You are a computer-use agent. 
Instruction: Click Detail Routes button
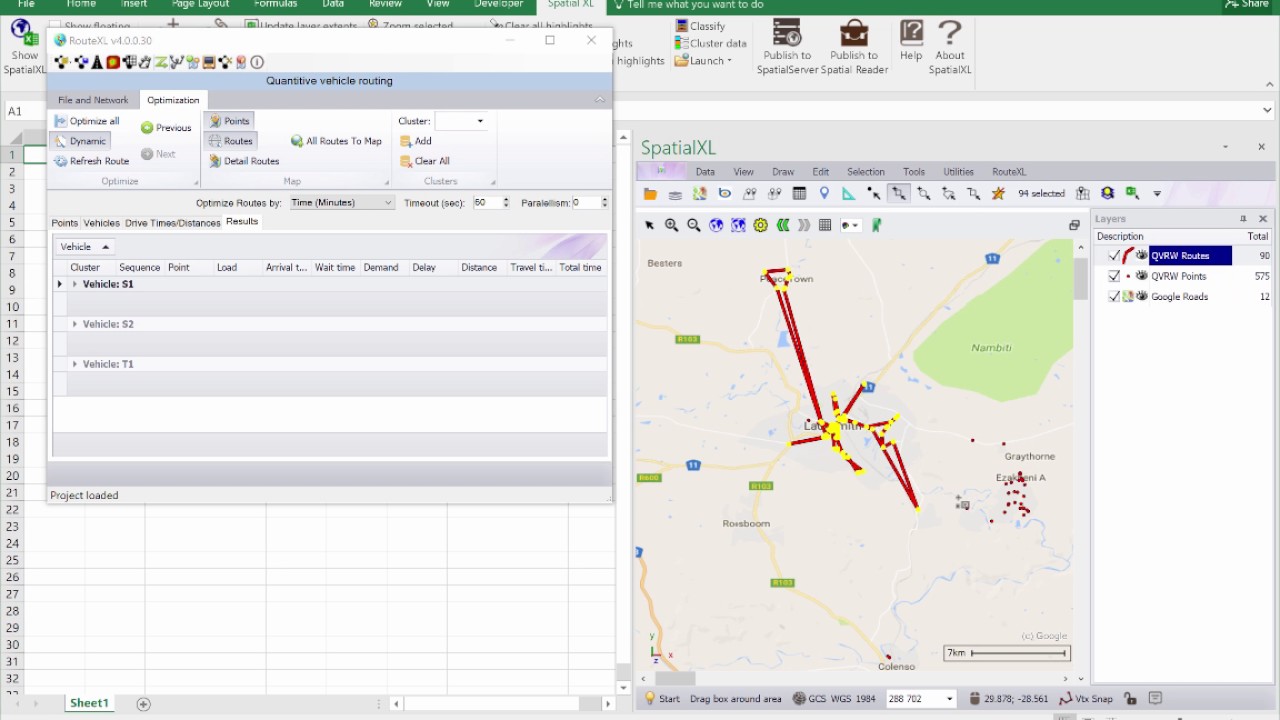[x=244, y=161]
